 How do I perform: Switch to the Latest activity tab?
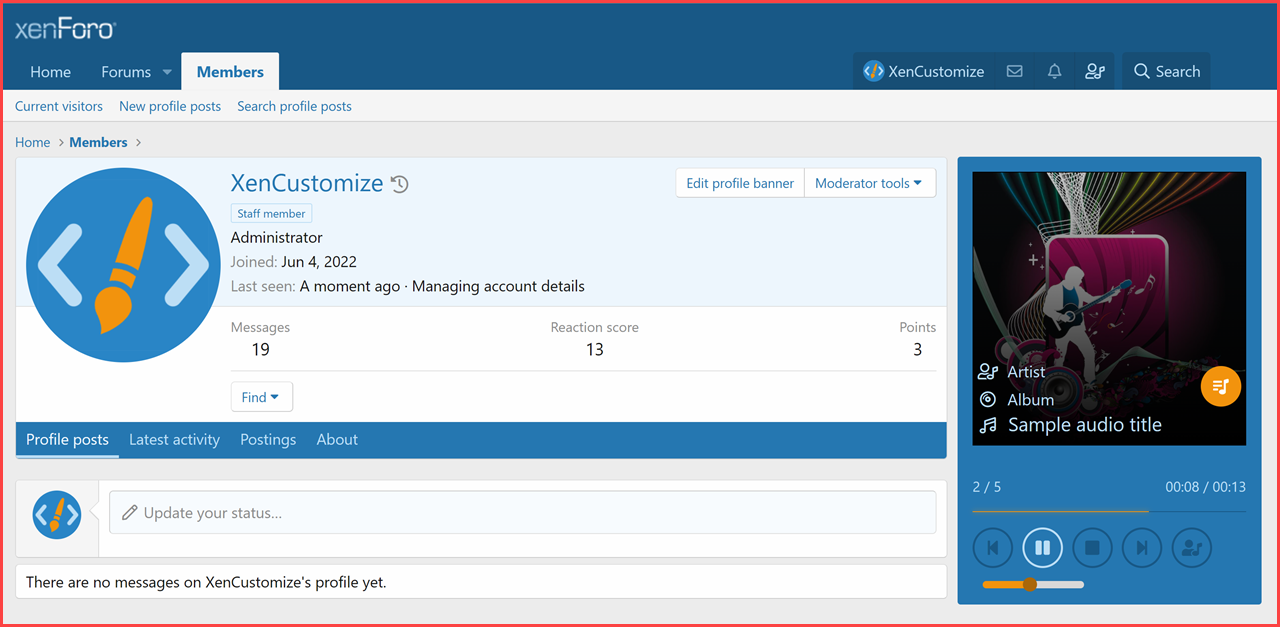pos(174,440)
